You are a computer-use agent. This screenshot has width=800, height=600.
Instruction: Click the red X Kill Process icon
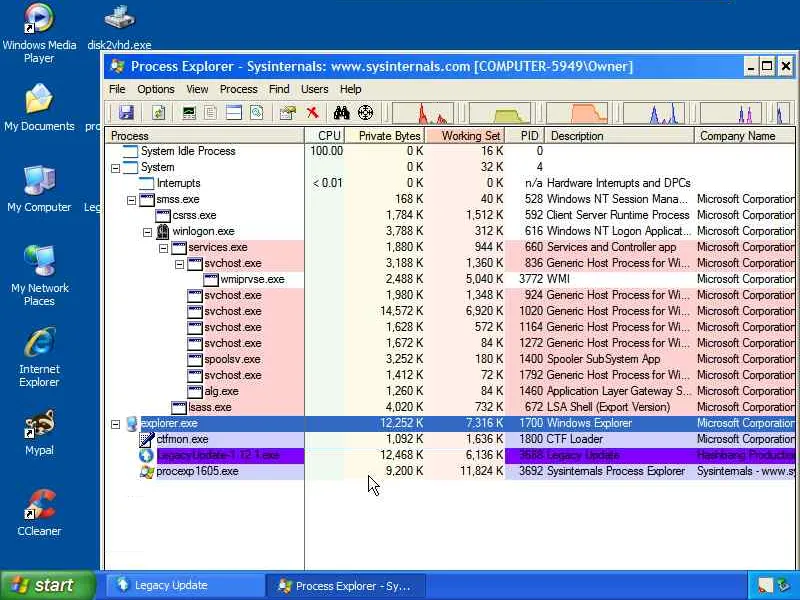312,112
